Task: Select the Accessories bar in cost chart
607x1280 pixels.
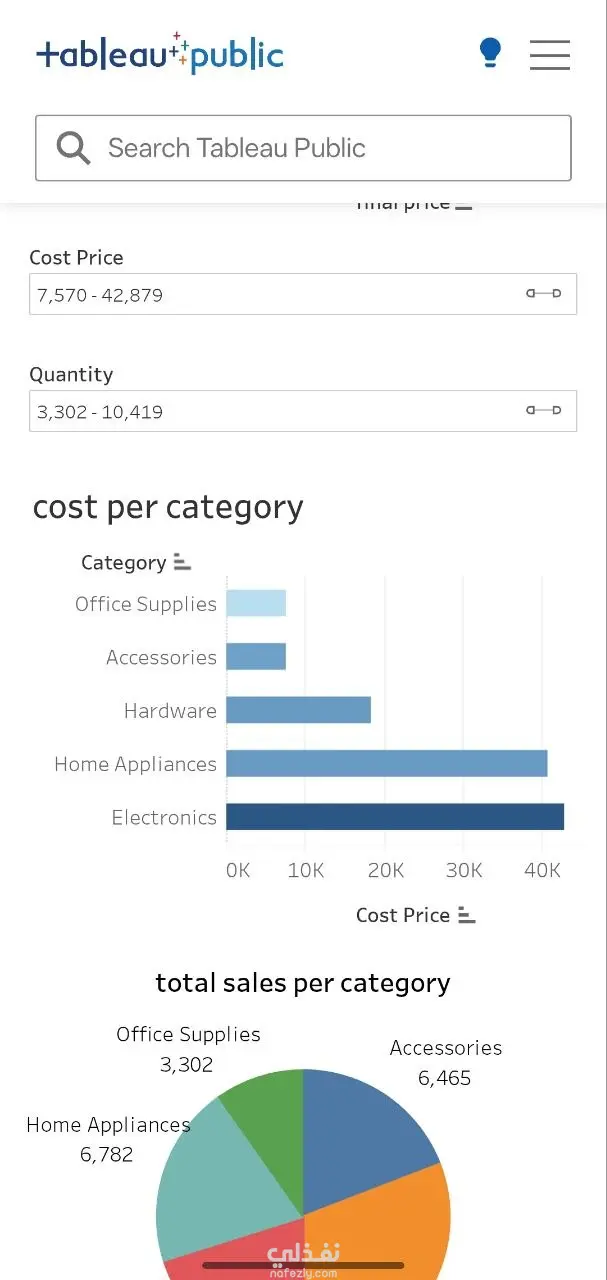Action: click(x=256, y=656)
